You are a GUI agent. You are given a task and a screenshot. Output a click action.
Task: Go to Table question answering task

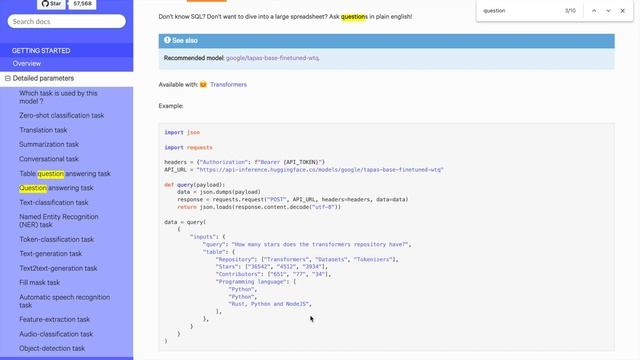pyautogui.click(x=65, y=173)
